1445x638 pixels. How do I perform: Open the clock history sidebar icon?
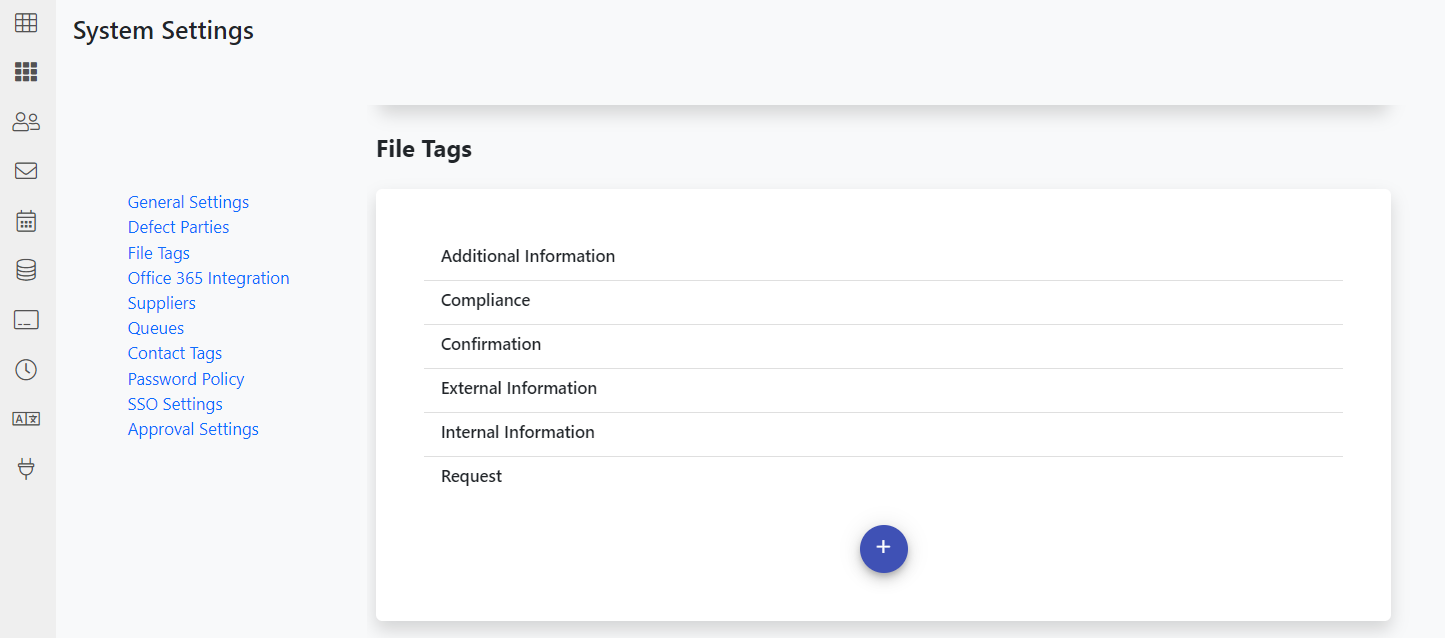[x=26, y=370]
